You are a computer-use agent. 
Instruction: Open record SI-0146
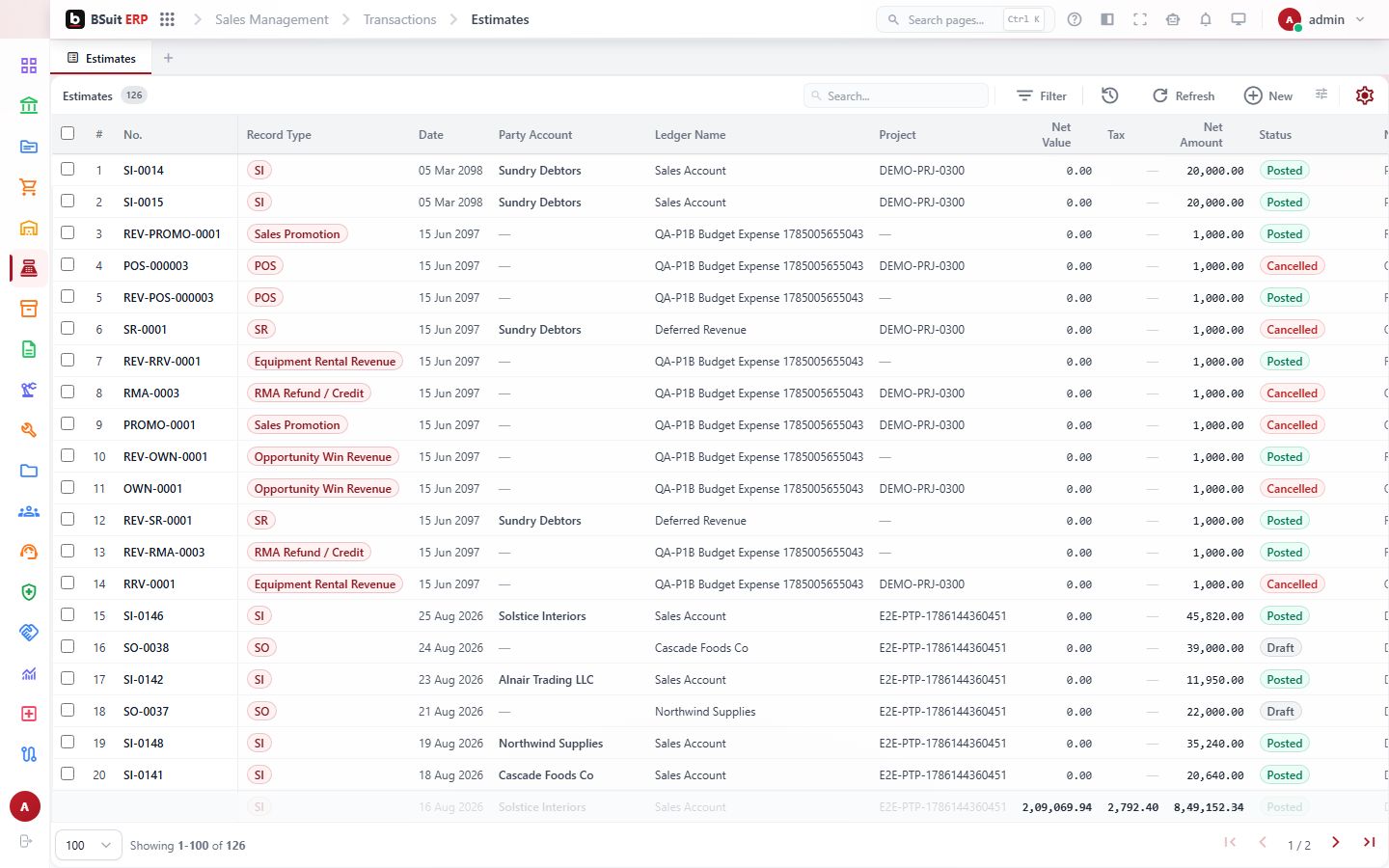[x=144, y=615]
